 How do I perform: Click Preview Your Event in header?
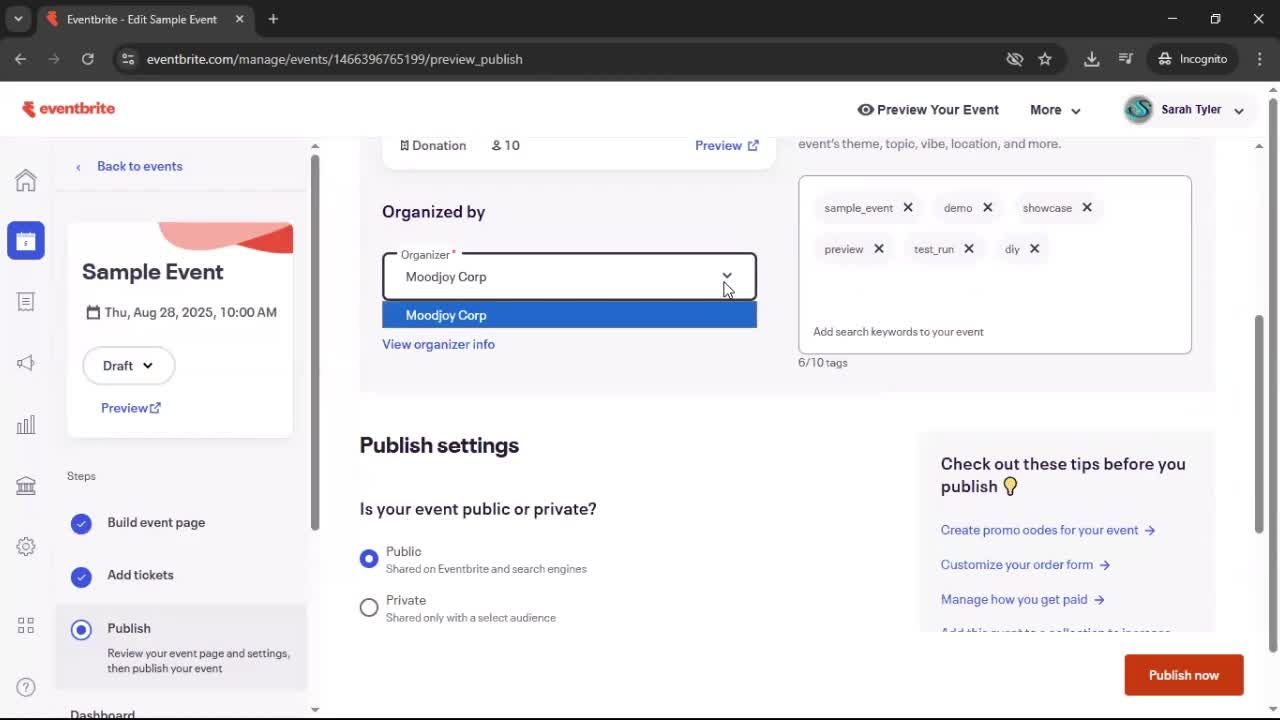(x=928, y=110)
